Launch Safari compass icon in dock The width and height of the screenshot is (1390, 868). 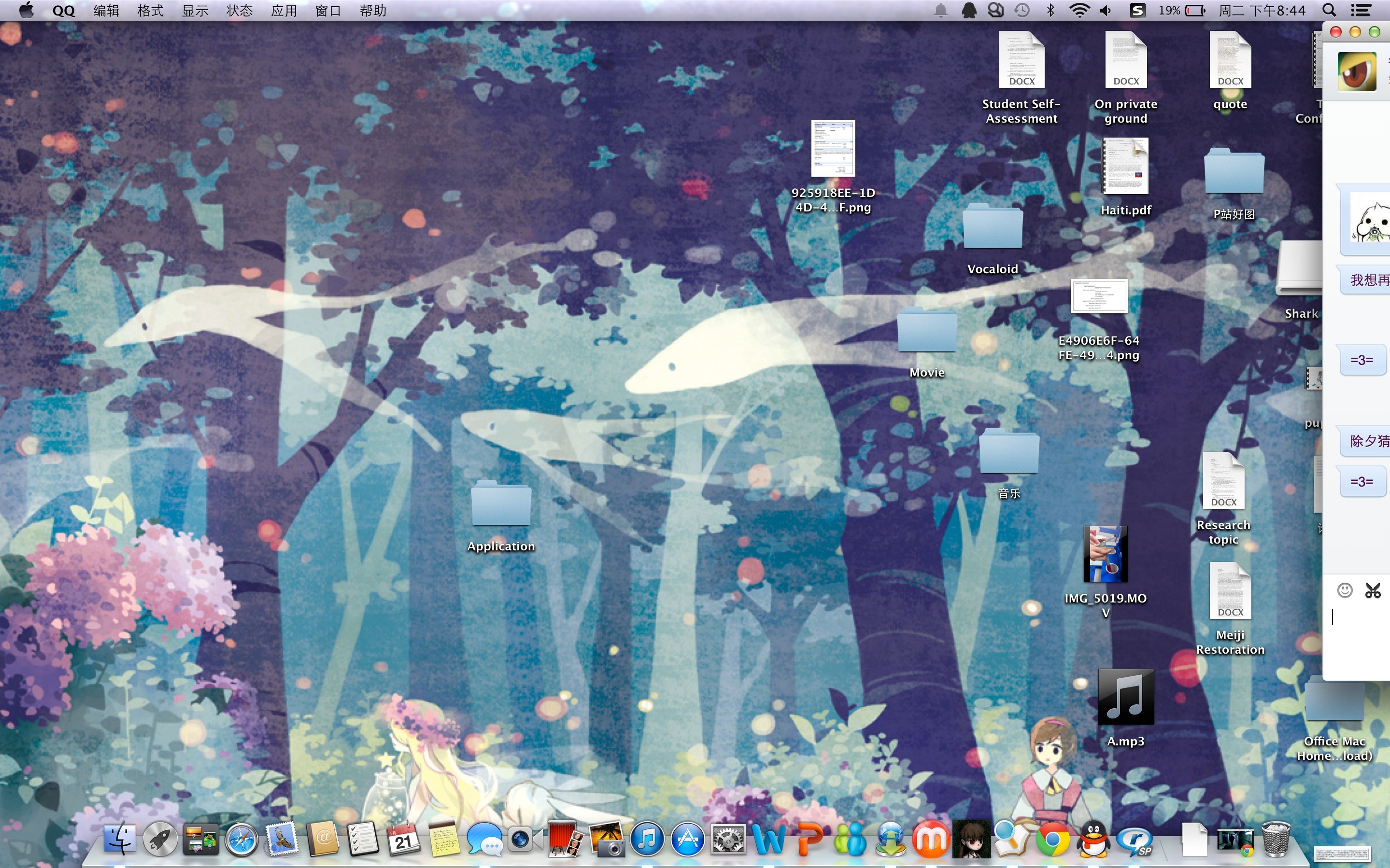coord(241,840)
